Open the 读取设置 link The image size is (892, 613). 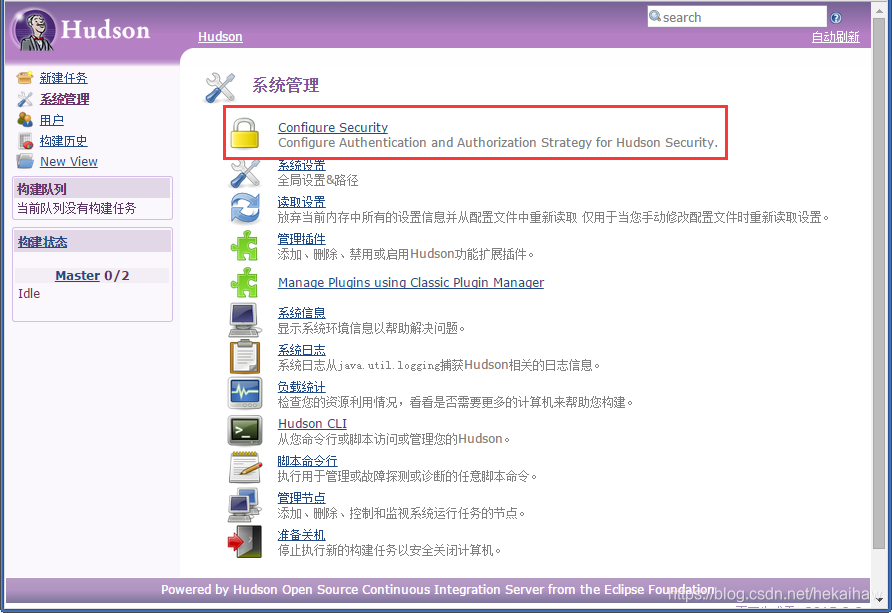(x=302, y=202)
